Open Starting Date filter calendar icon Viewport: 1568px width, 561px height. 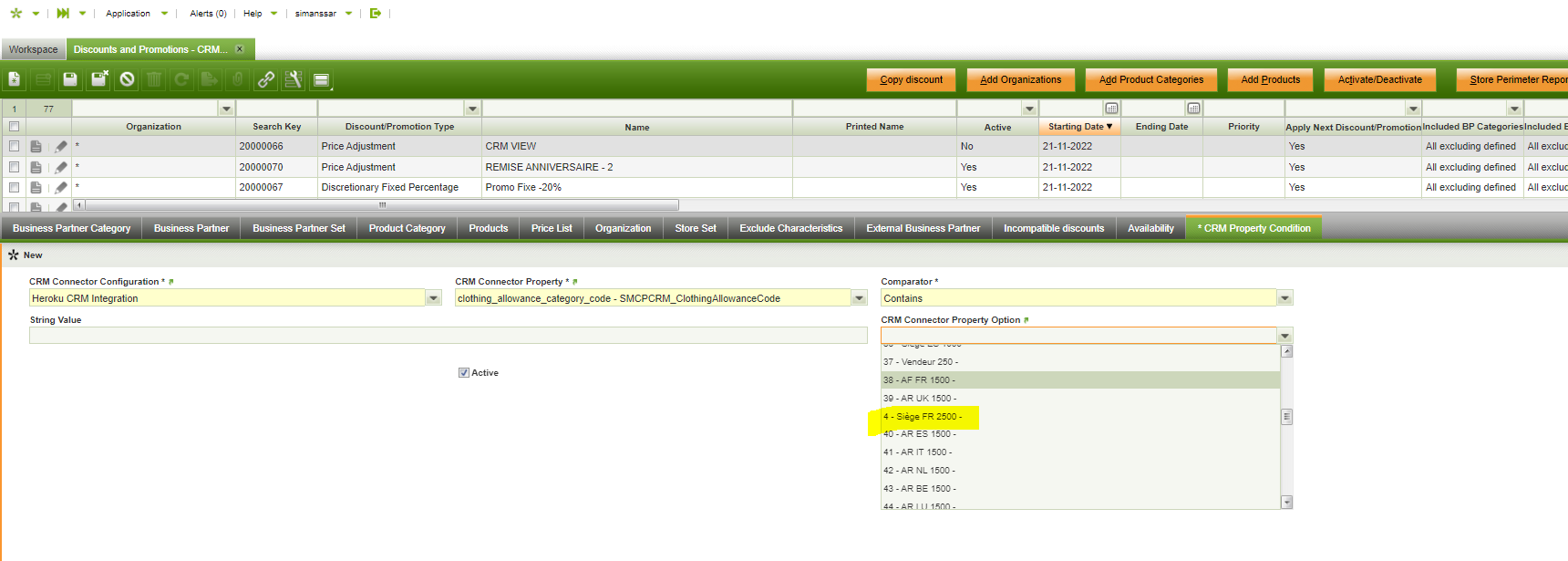coord(1111,109)
